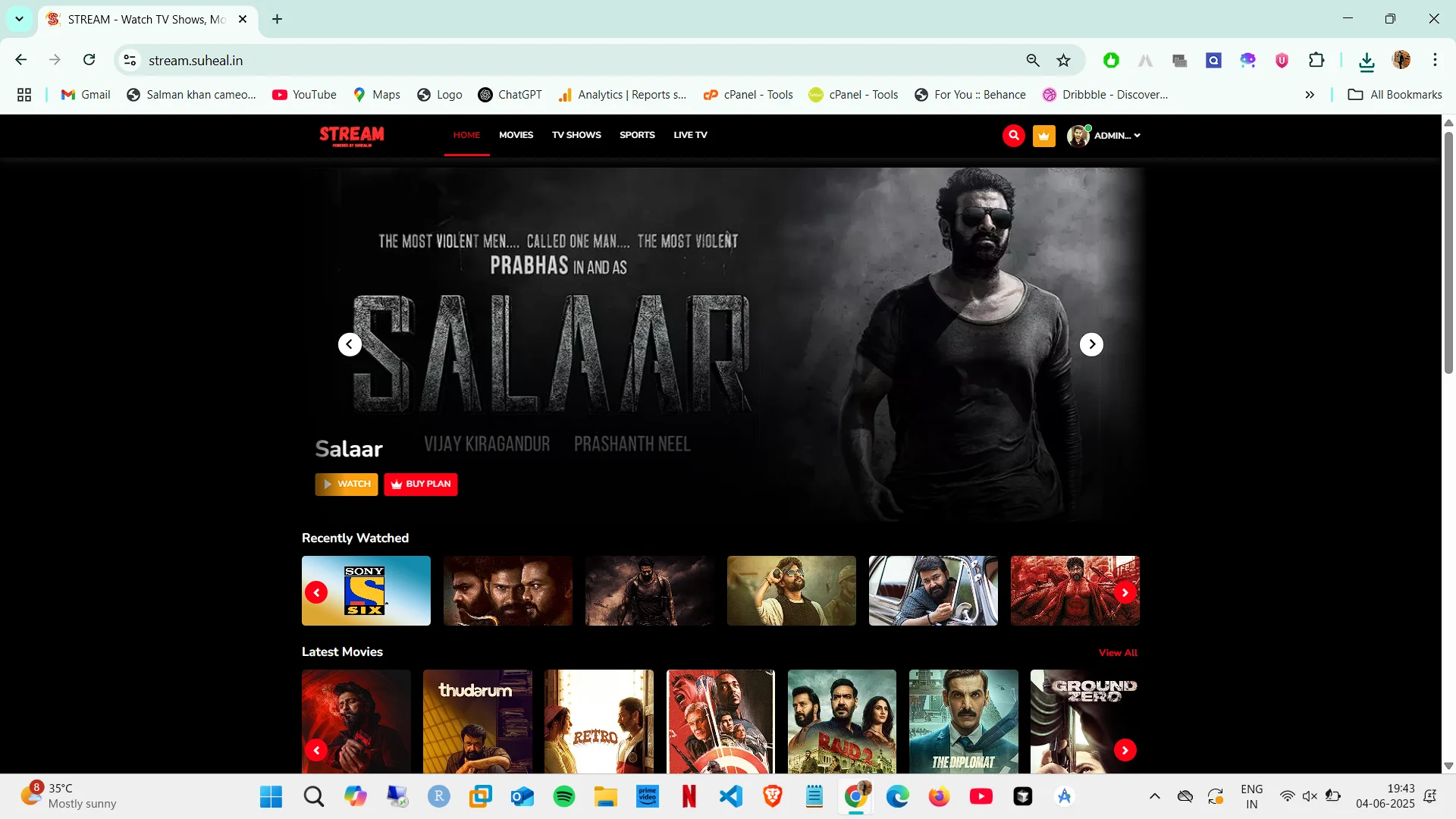Open browser Downloads icon
This screenshot has height=819, width=1456.
pyautogui.click(x=1367, y=61)
